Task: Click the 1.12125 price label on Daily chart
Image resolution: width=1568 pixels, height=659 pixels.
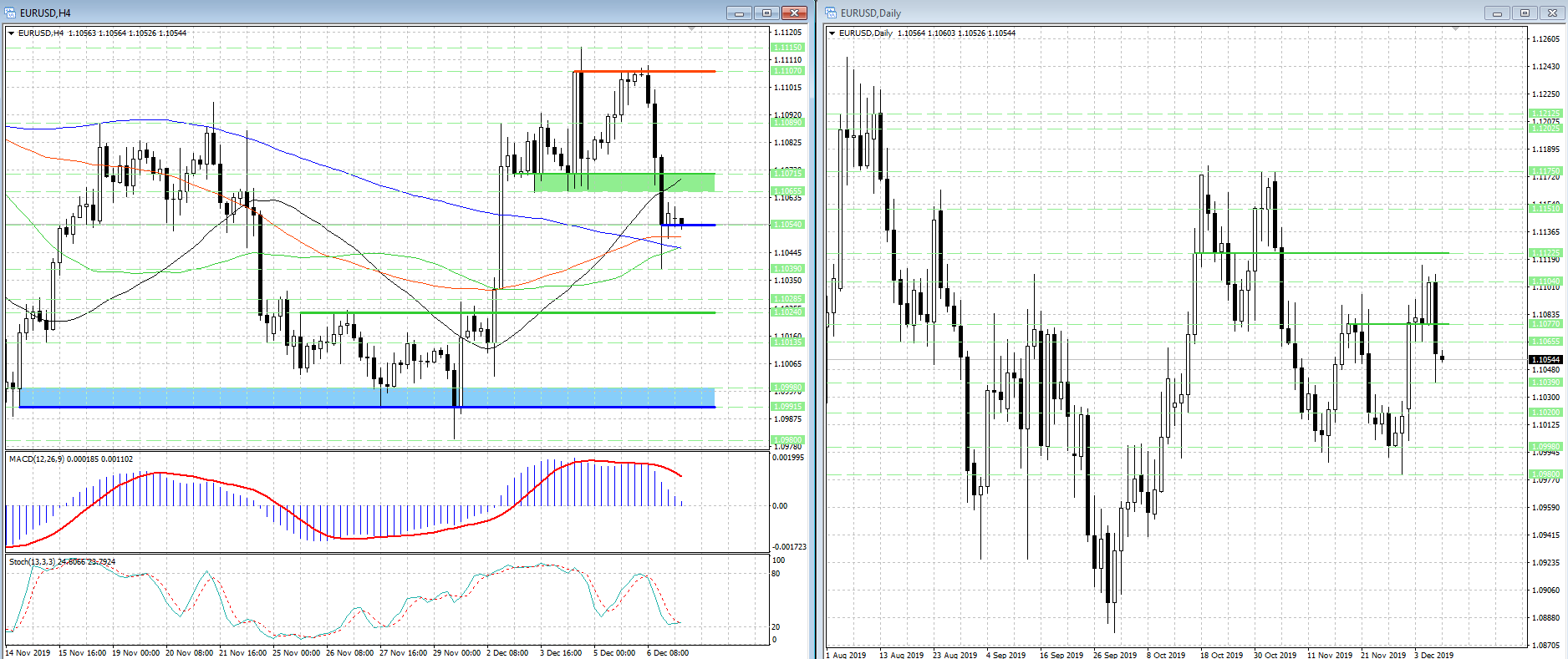Action: coord(1545,114)
